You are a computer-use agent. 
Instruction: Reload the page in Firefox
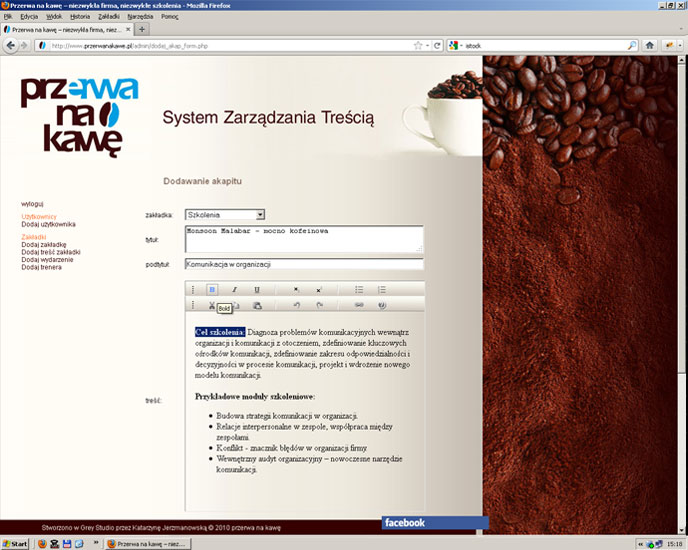click(x=437, y=46)
